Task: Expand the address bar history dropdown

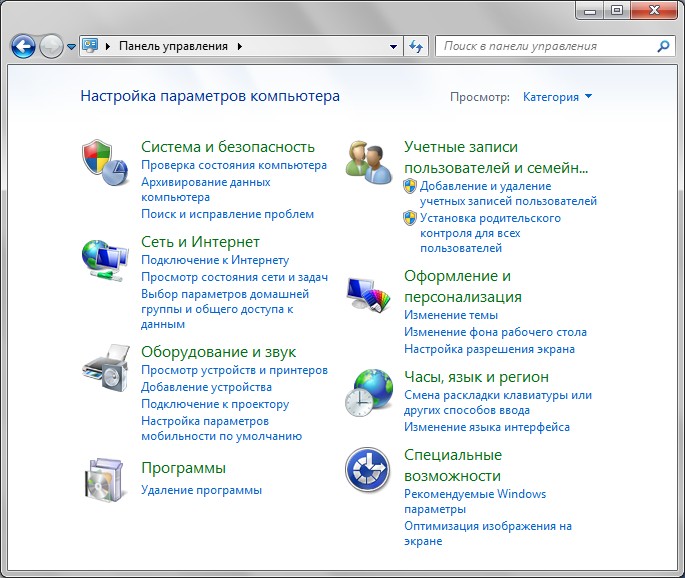Action: (393, 46)
